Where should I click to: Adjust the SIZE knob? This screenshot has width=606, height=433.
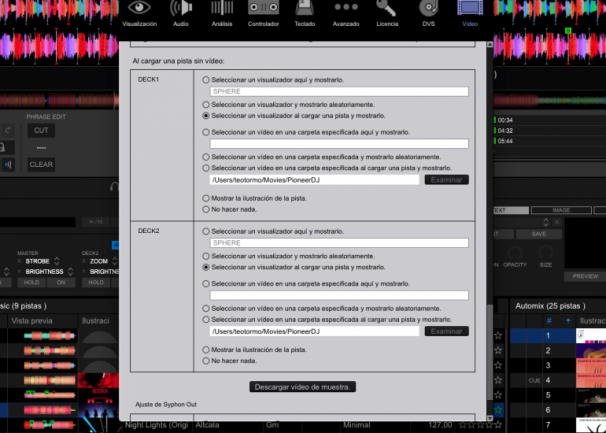(x=546, y=253)
